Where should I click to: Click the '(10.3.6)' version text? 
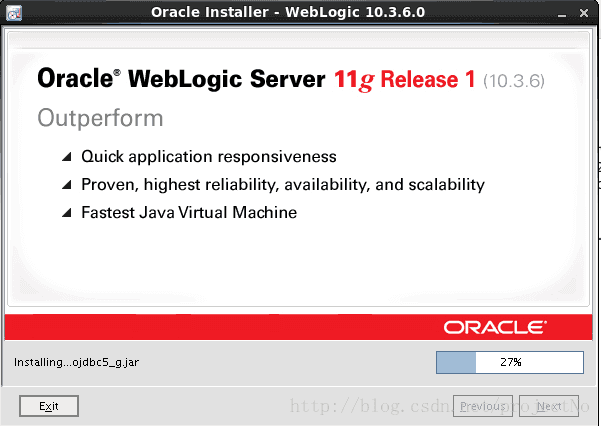click(x=514, y=81)
